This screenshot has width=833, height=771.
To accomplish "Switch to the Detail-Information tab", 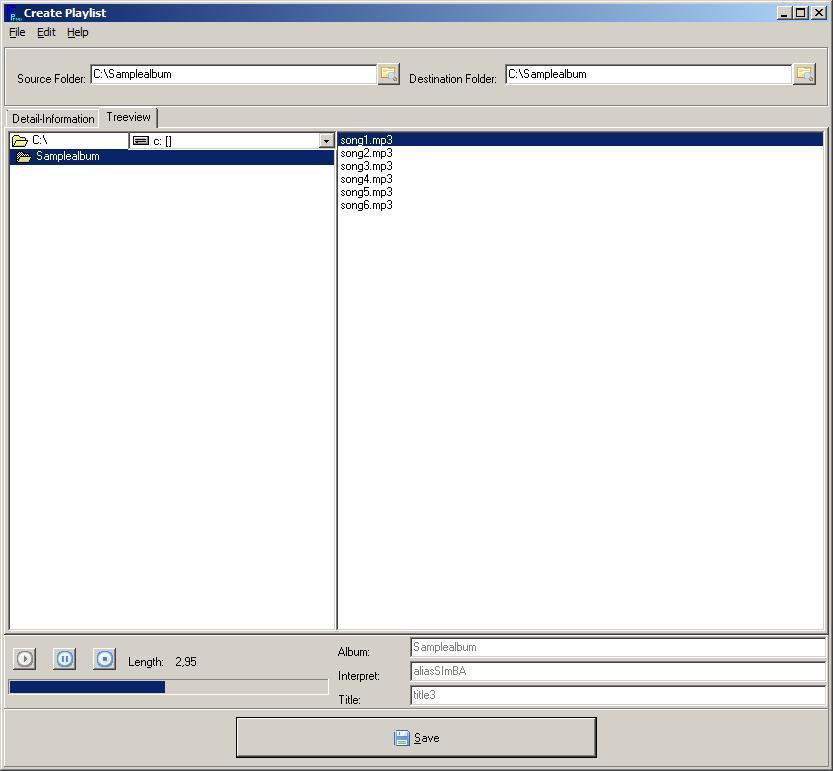I will click(x=53, y=118).
